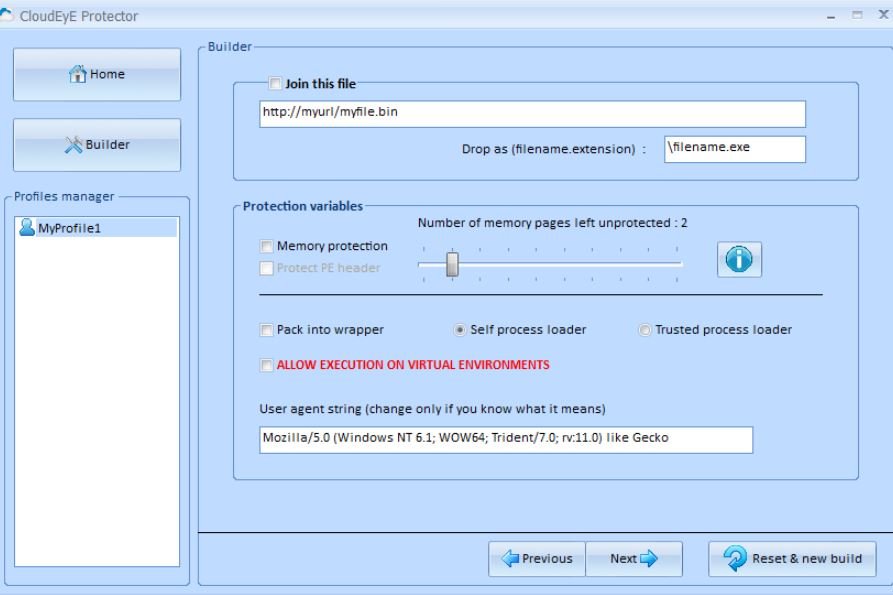The height and width of the screenshot is (595, 893).
Task: Close the CloudEyE Protector window
Action: [x=883, y=15]
